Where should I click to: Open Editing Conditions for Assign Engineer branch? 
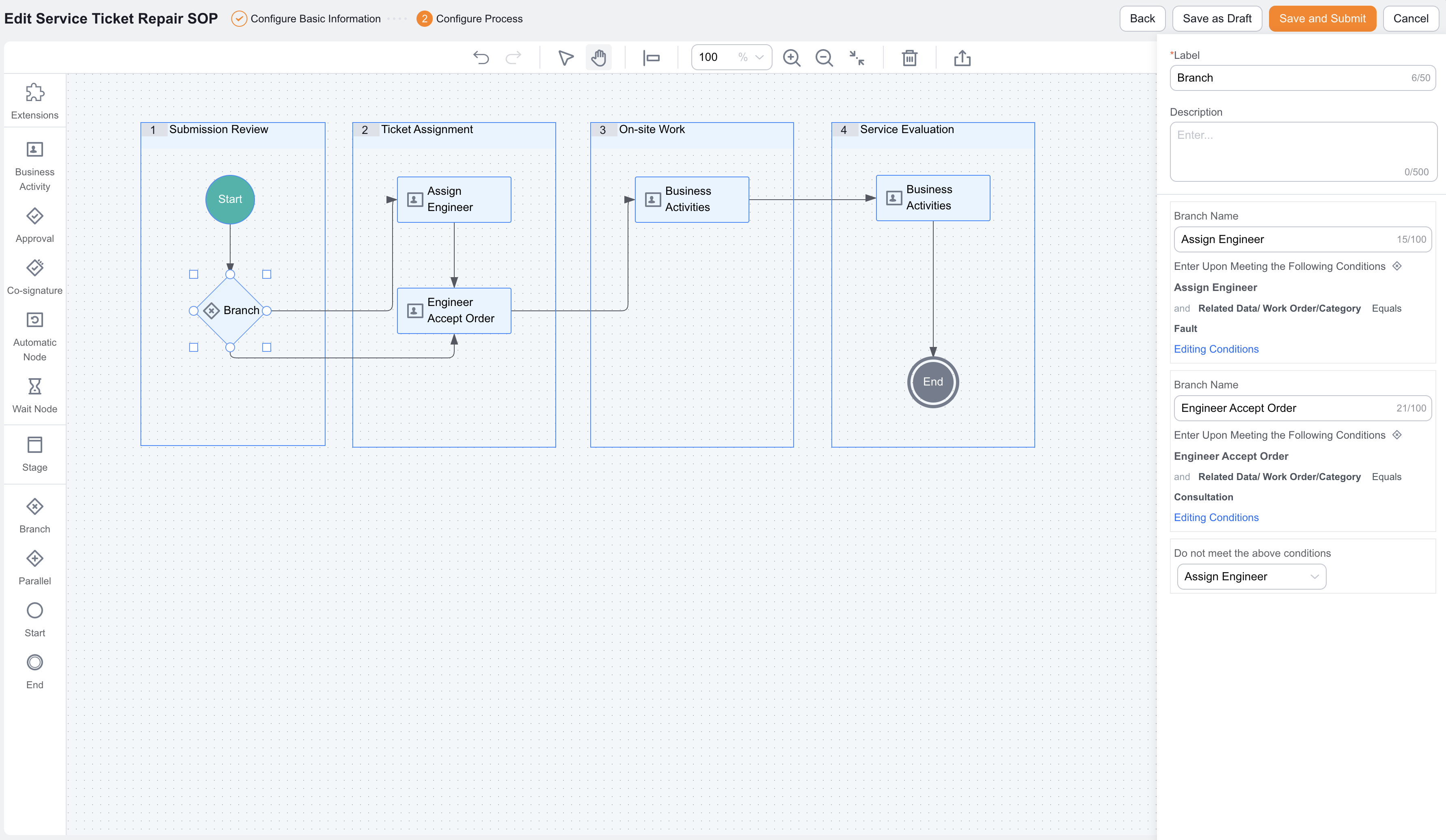click(x=1216, y=349)
